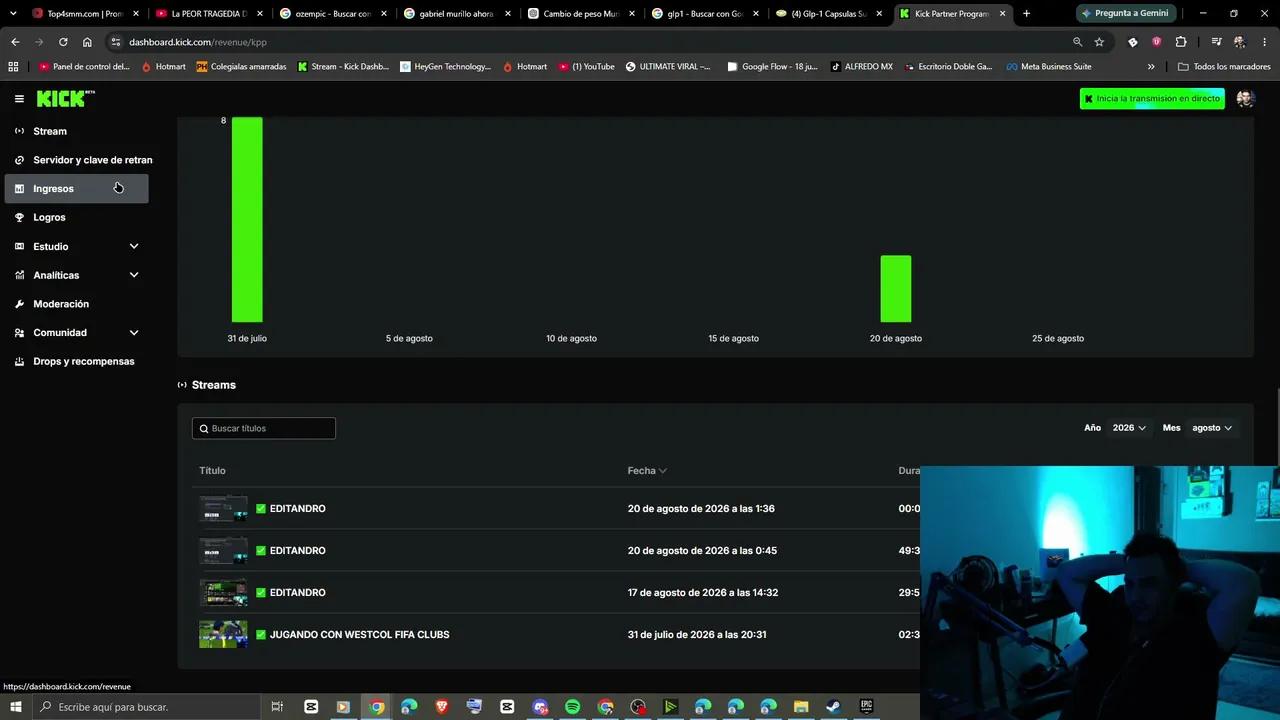Screen dimensions: 1280x720
Task: Open the Kick hamburger menu
Action: coord(19,99)
